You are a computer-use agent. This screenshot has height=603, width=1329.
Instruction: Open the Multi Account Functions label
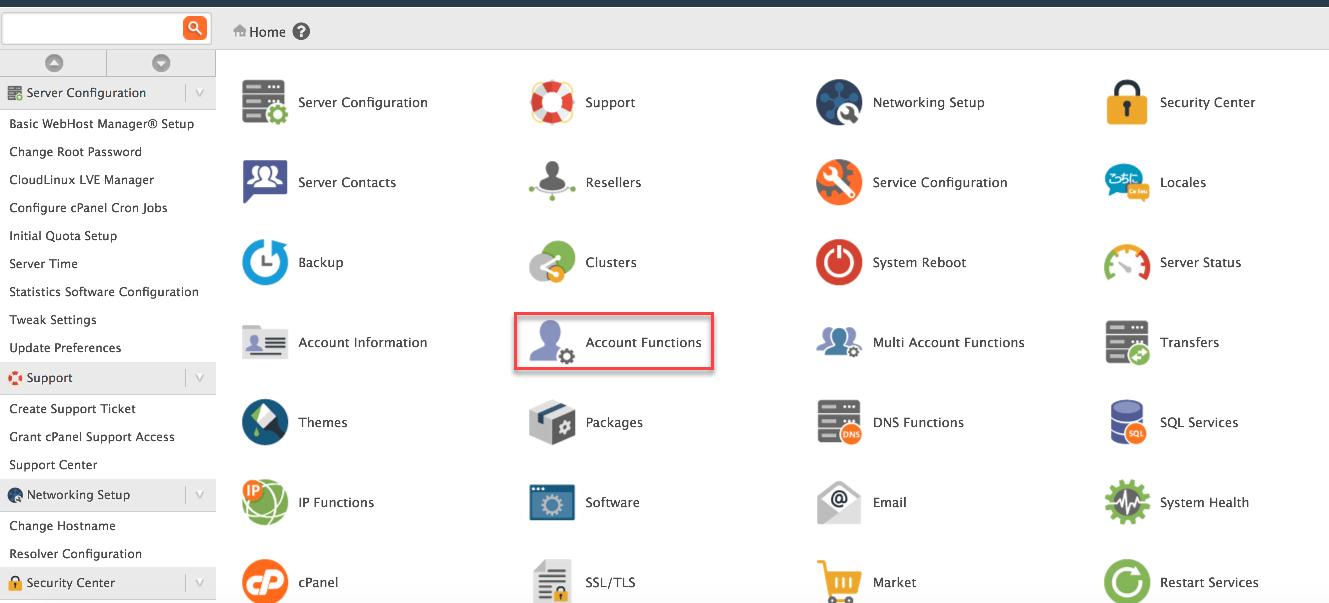(949, 342)
